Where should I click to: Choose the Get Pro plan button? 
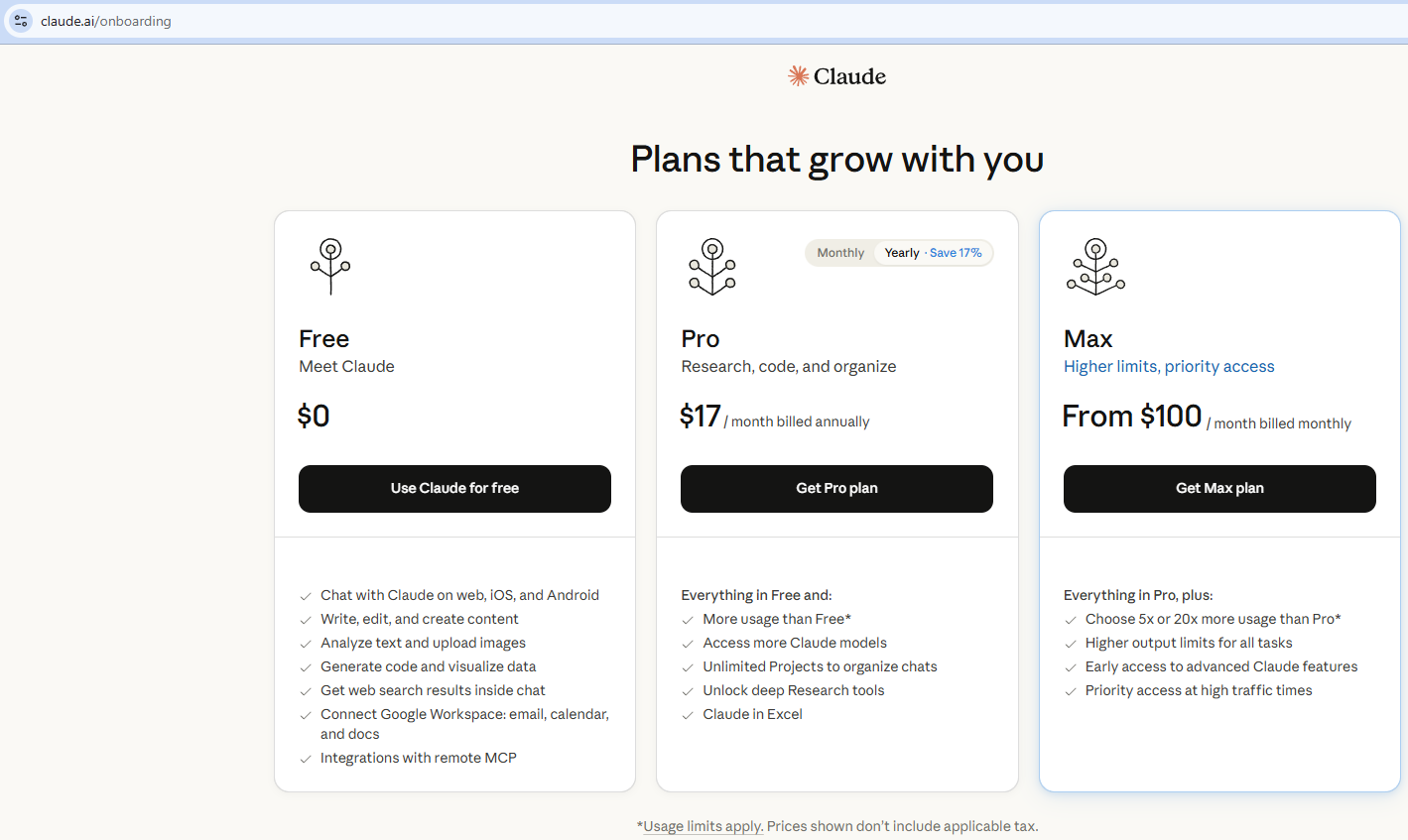click(x=836, y=488)
